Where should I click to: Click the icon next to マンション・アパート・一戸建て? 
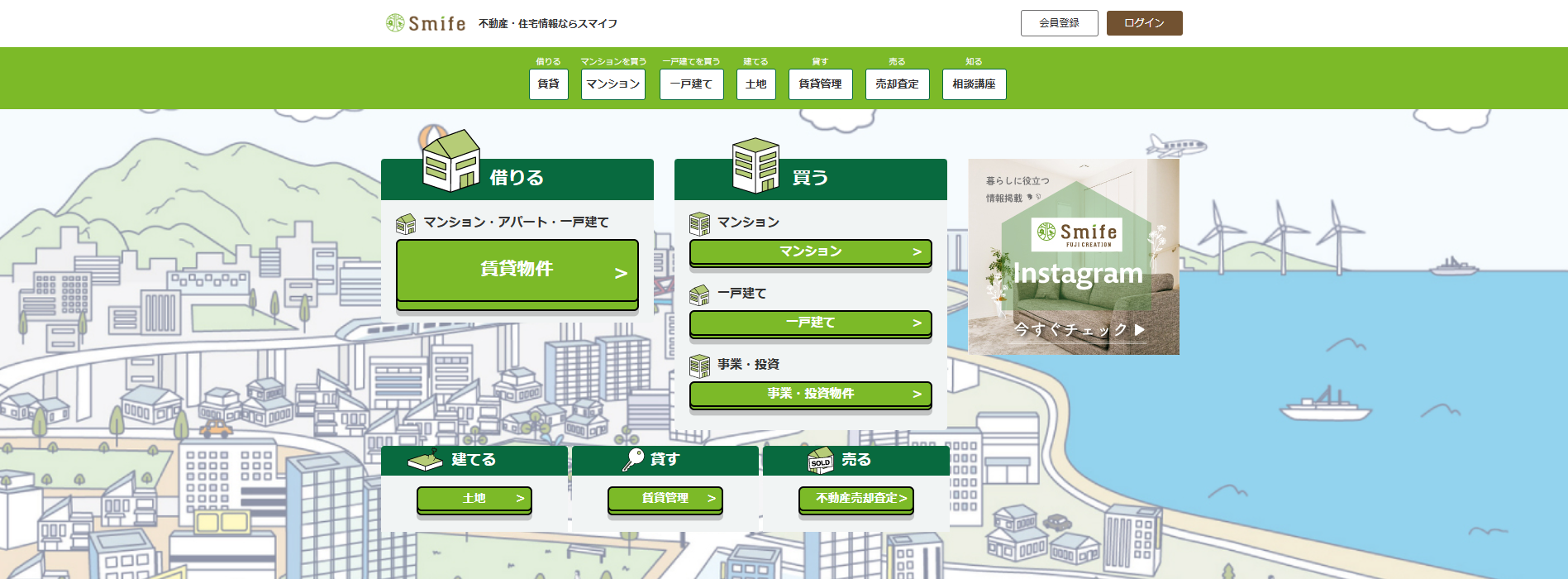[406, 223]
